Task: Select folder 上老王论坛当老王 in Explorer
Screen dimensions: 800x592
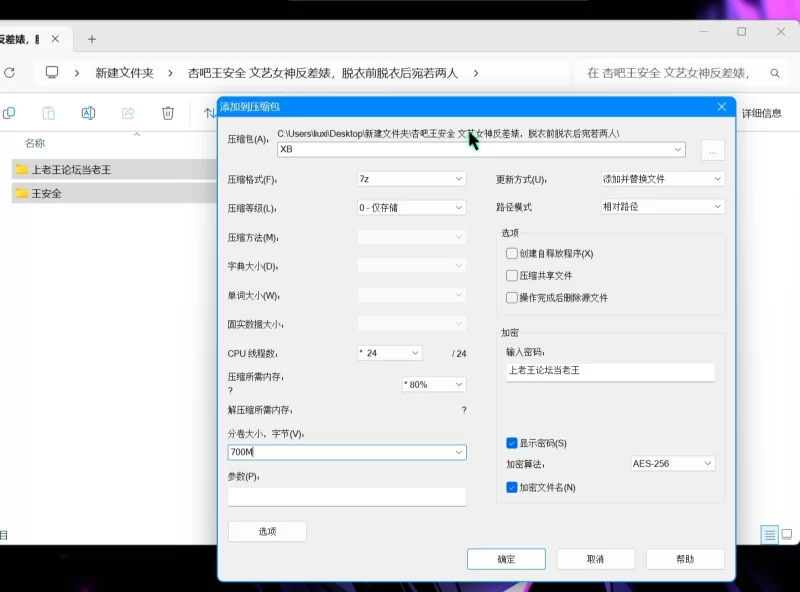Action: (x=115, y=169)
